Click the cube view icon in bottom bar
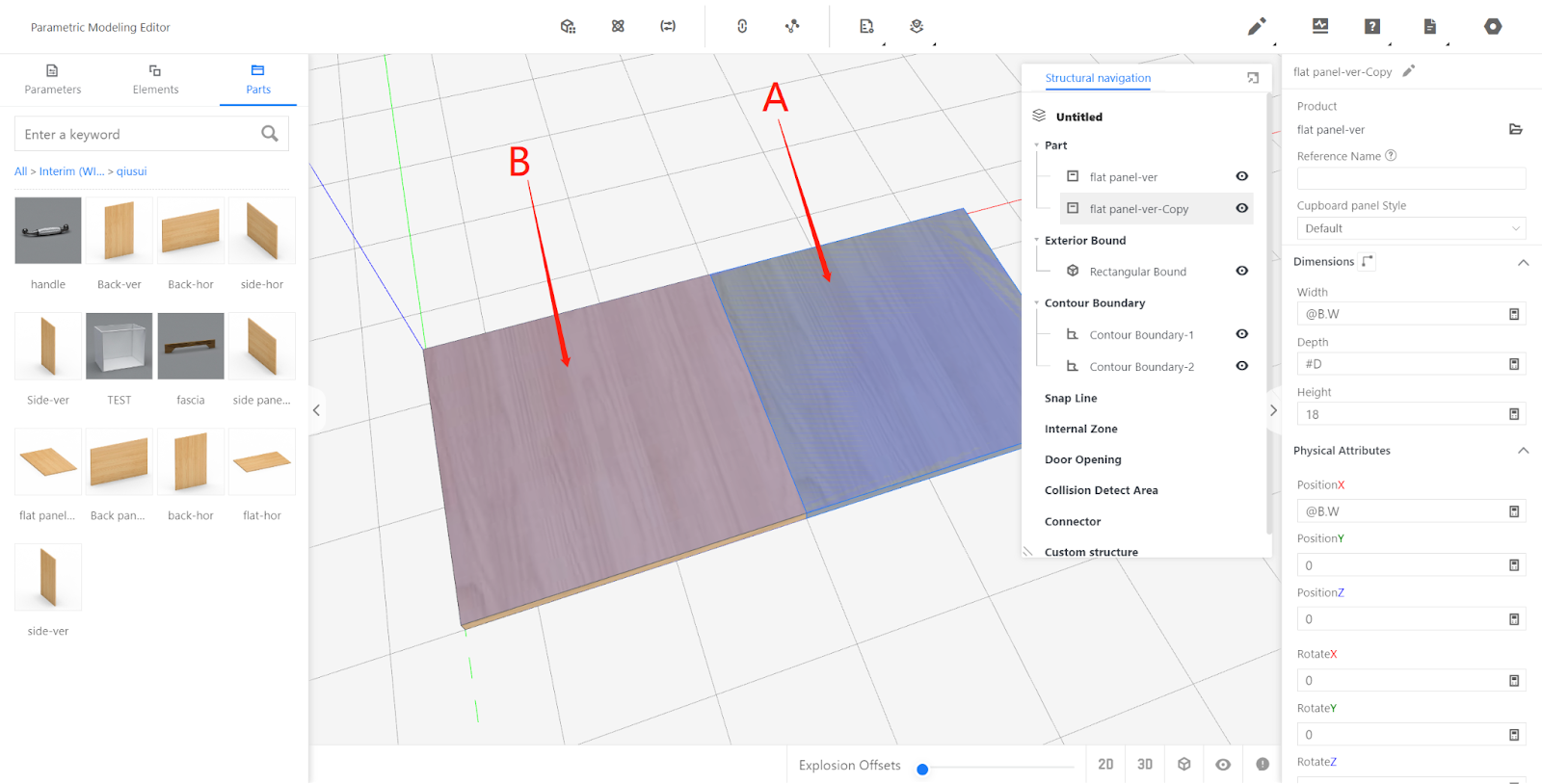Image resolution: width=1542 pixels, height=784 pixels. [x=1184, y=764]
